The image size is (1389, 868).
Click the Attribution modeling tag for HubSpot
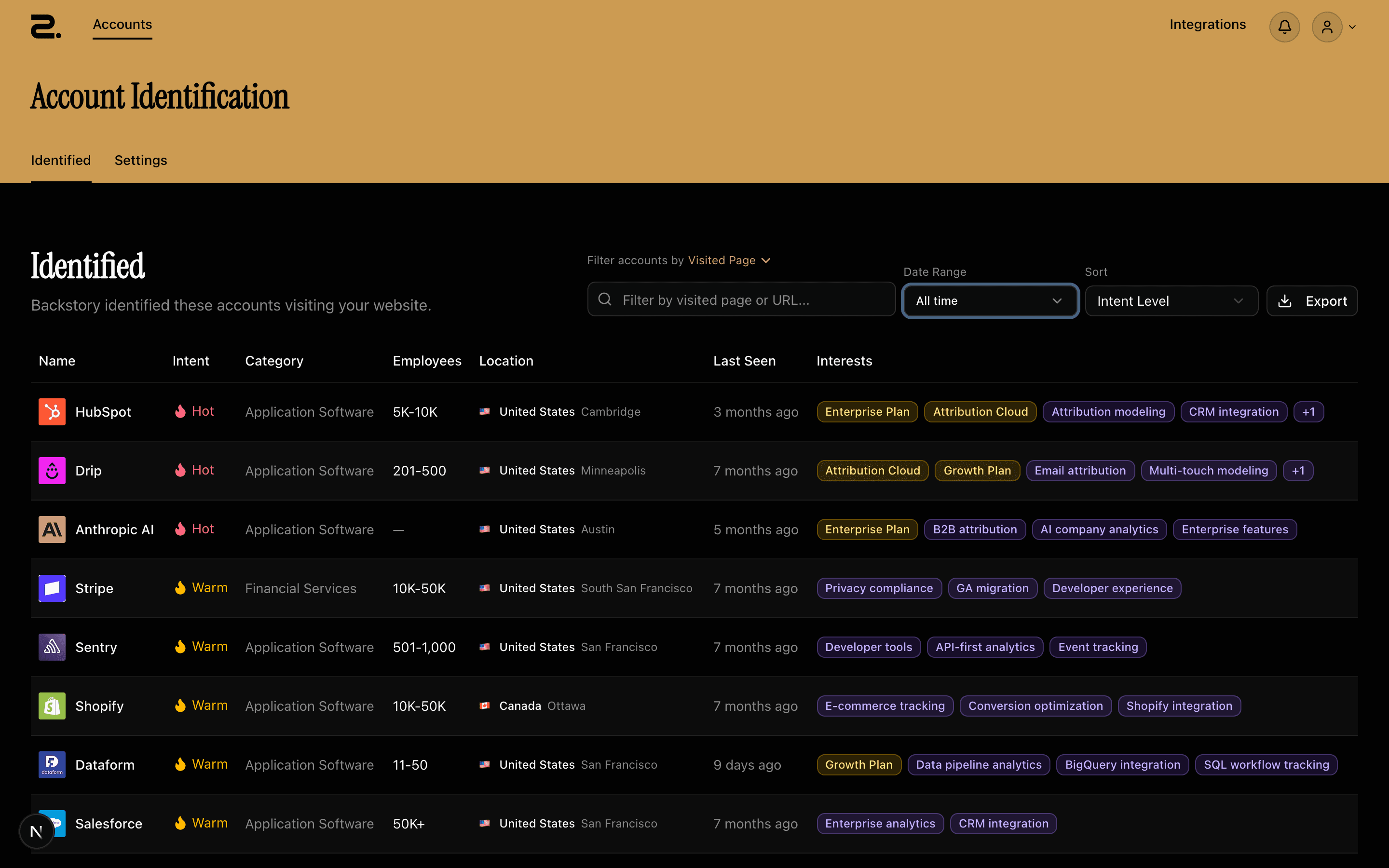pos(1108,412)
